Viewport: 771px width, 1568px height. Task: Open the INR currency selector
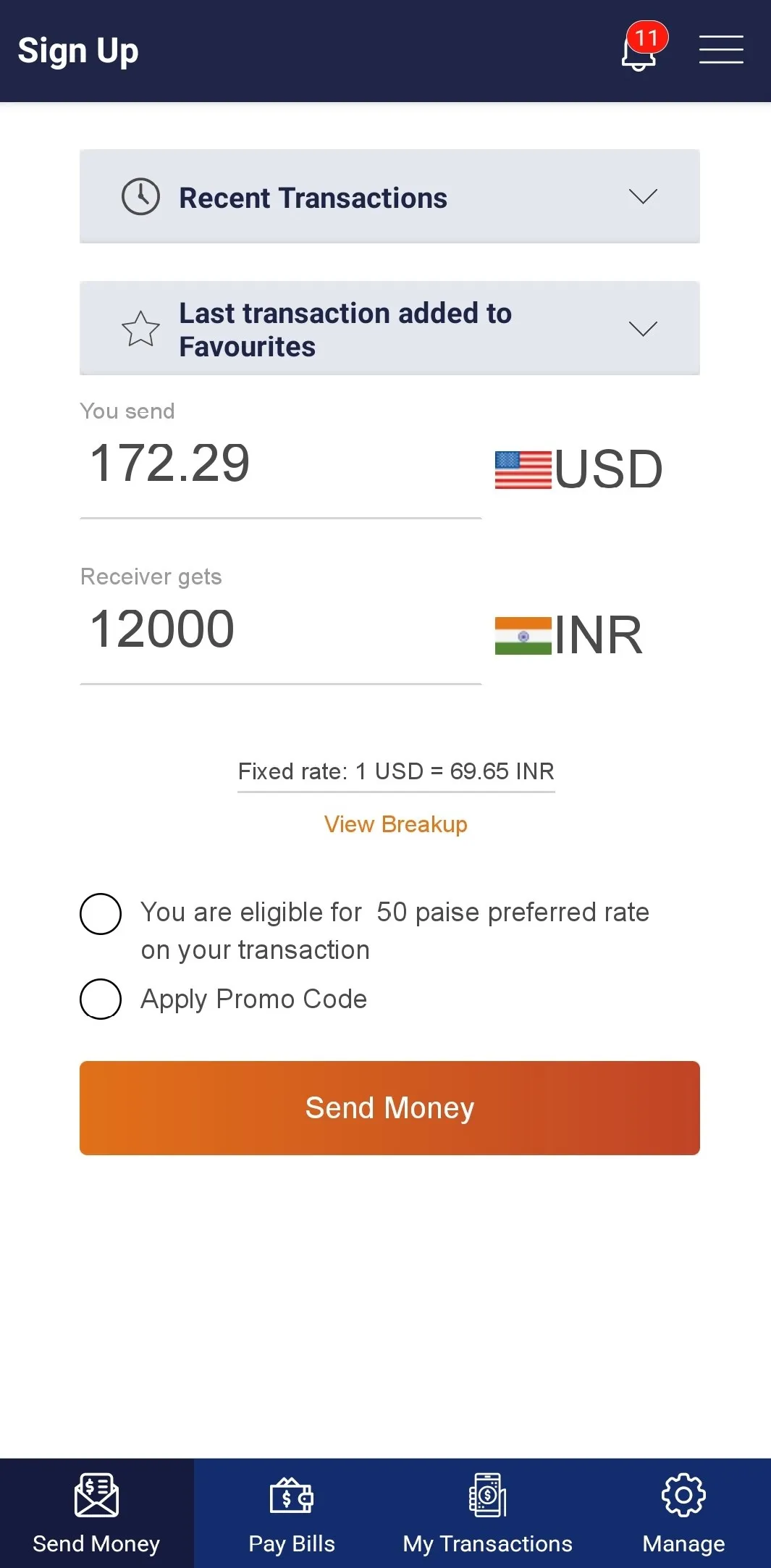tap(569, 635)
